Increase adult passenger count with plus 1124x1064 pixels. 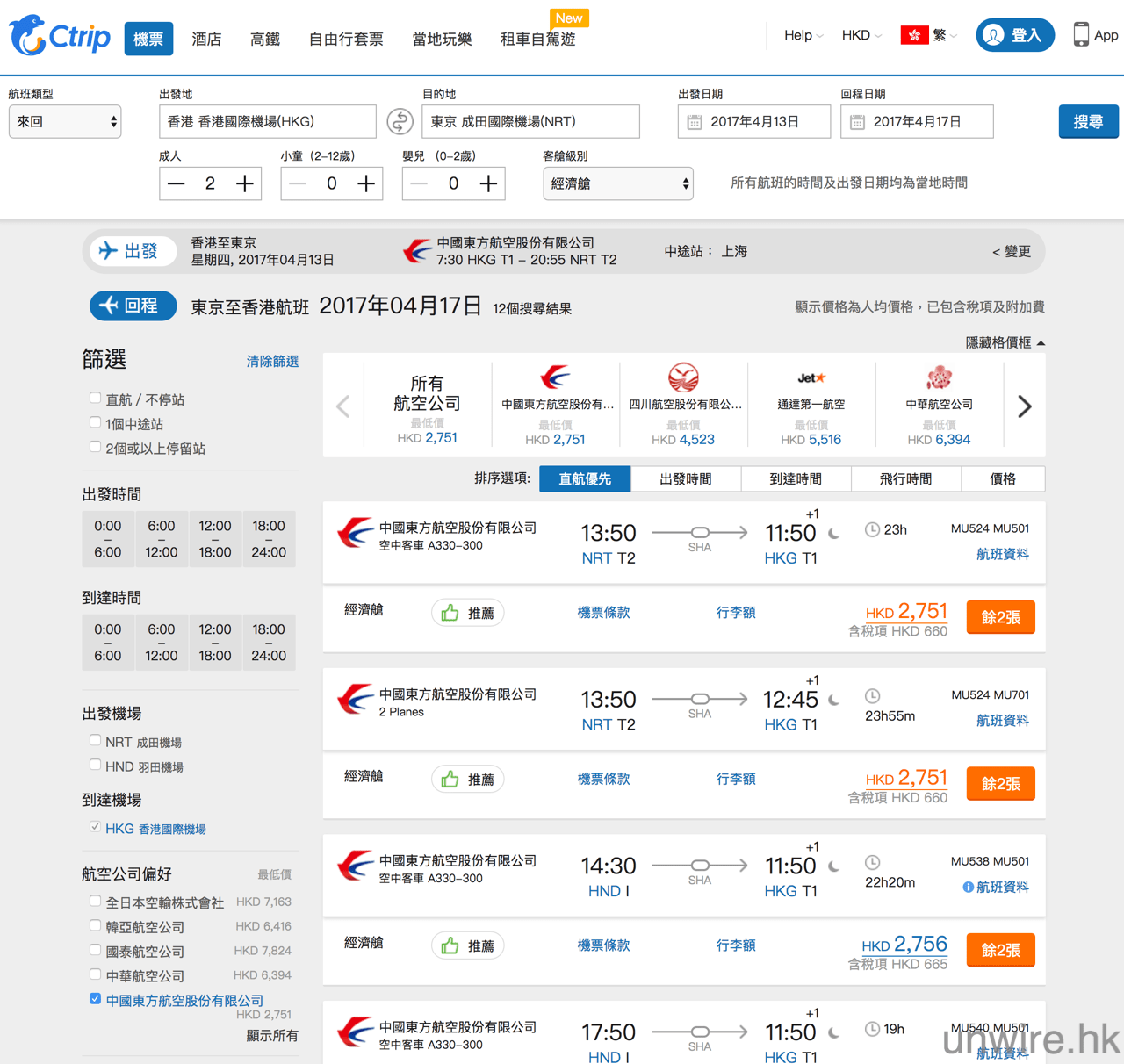pos(245,183)
